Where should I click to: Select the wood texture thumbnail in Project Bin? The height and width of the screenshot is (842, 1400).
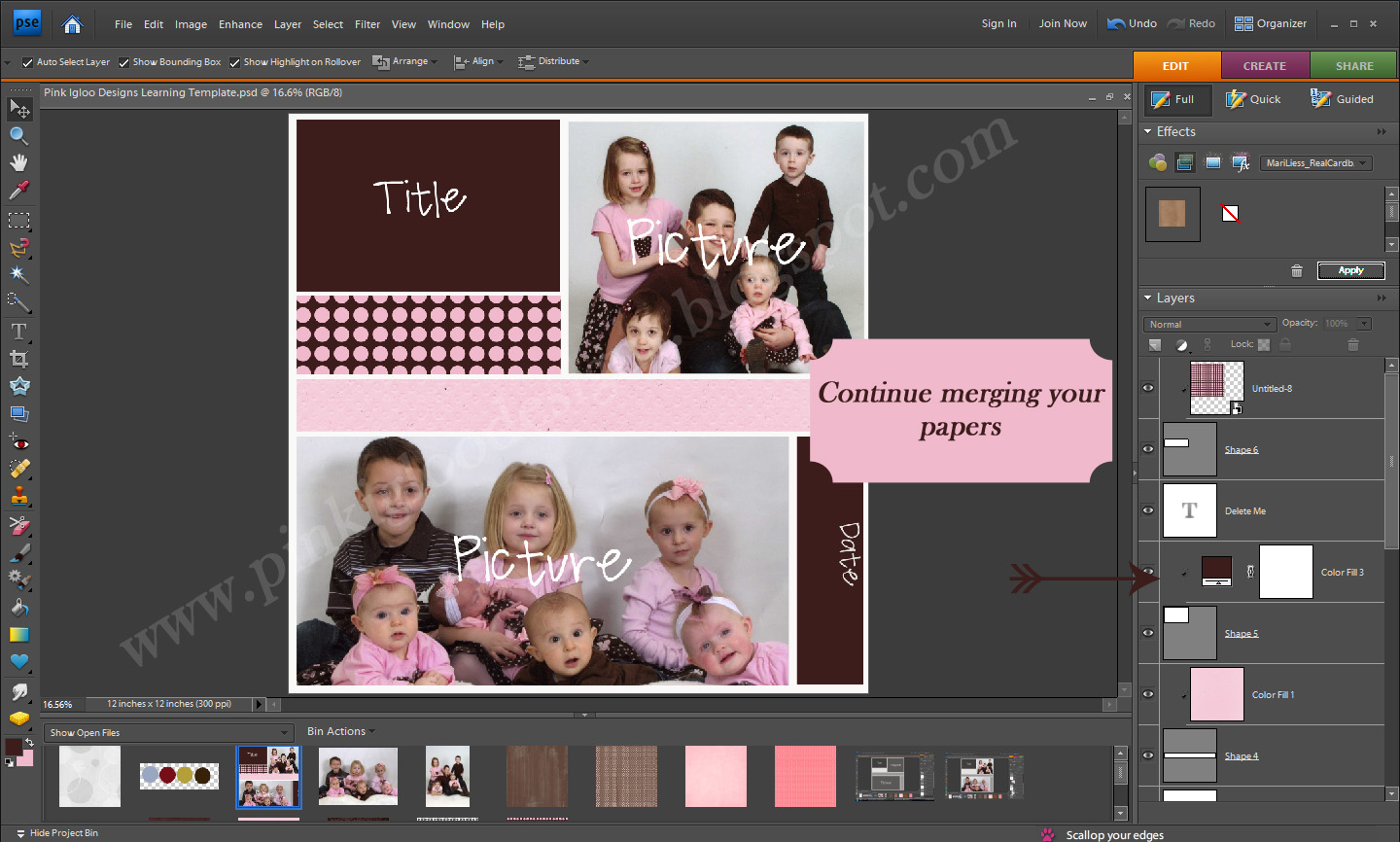pos(537,776)
